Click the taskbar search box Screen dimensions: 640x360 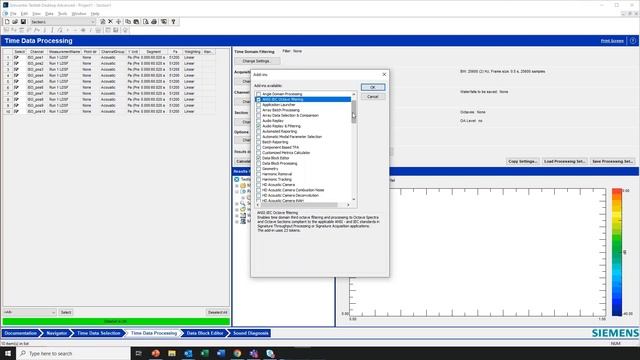[73, 353]
